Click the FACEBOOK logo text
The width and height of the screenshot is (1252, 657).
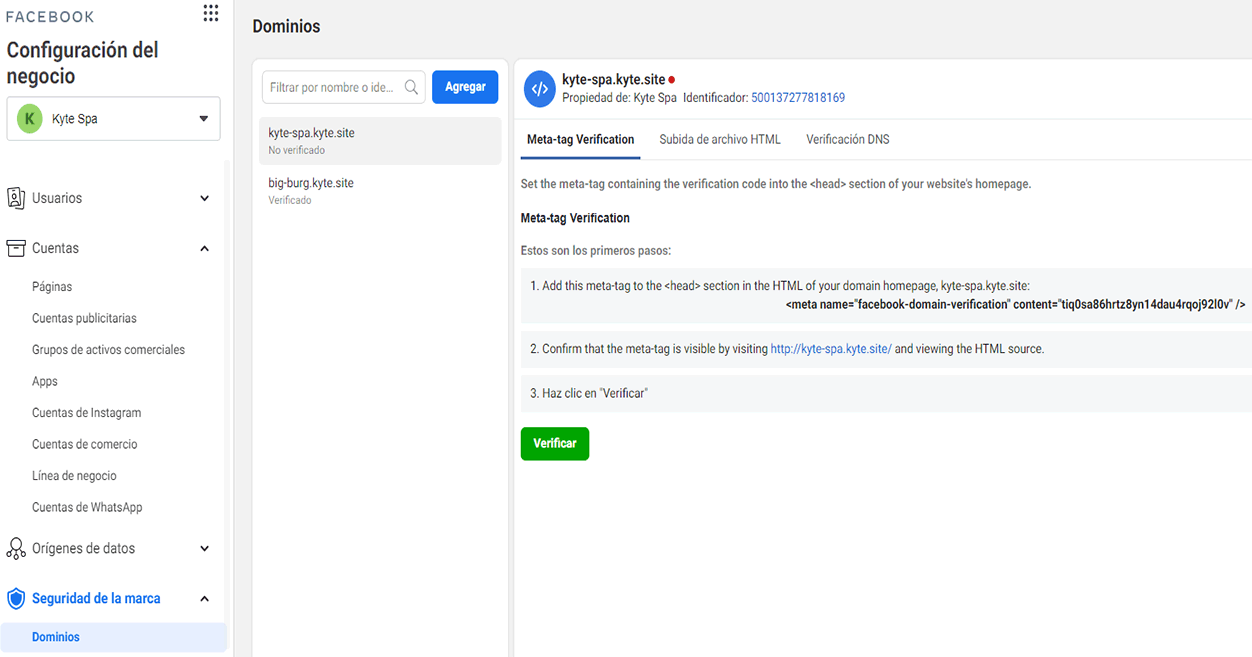(x=50, y=17)
